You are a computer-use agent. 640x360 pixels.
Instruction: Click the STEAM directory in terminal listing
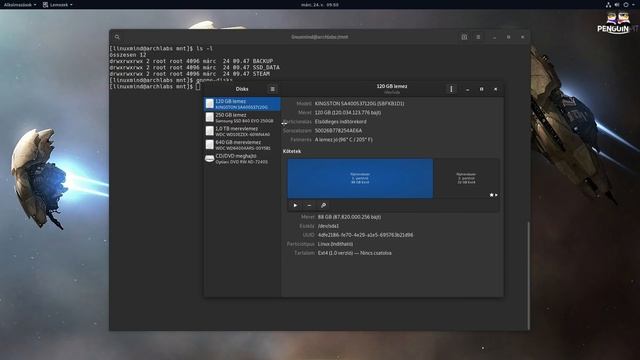261,74
